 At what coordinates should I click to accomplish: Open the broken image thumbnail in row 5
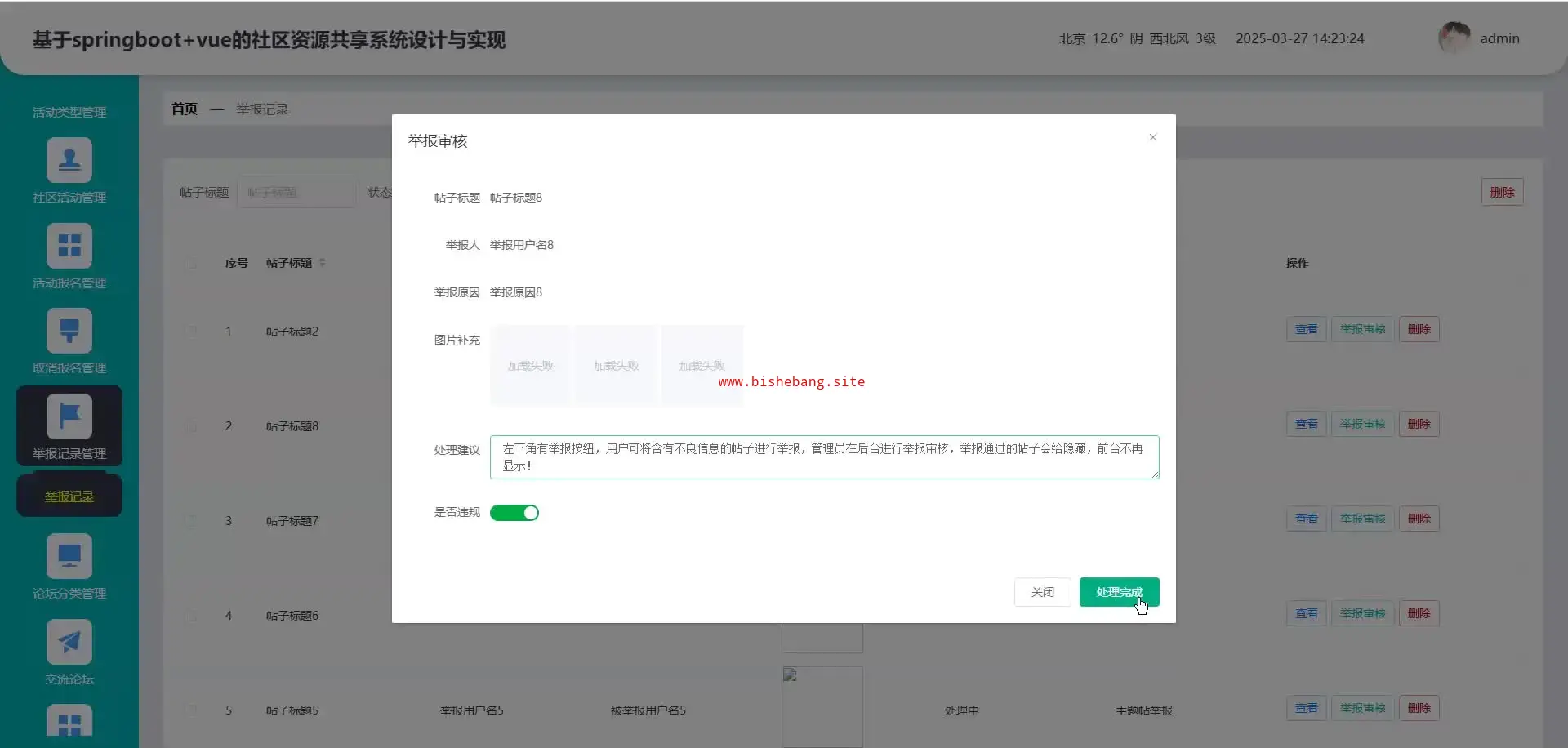pos(822,707)
